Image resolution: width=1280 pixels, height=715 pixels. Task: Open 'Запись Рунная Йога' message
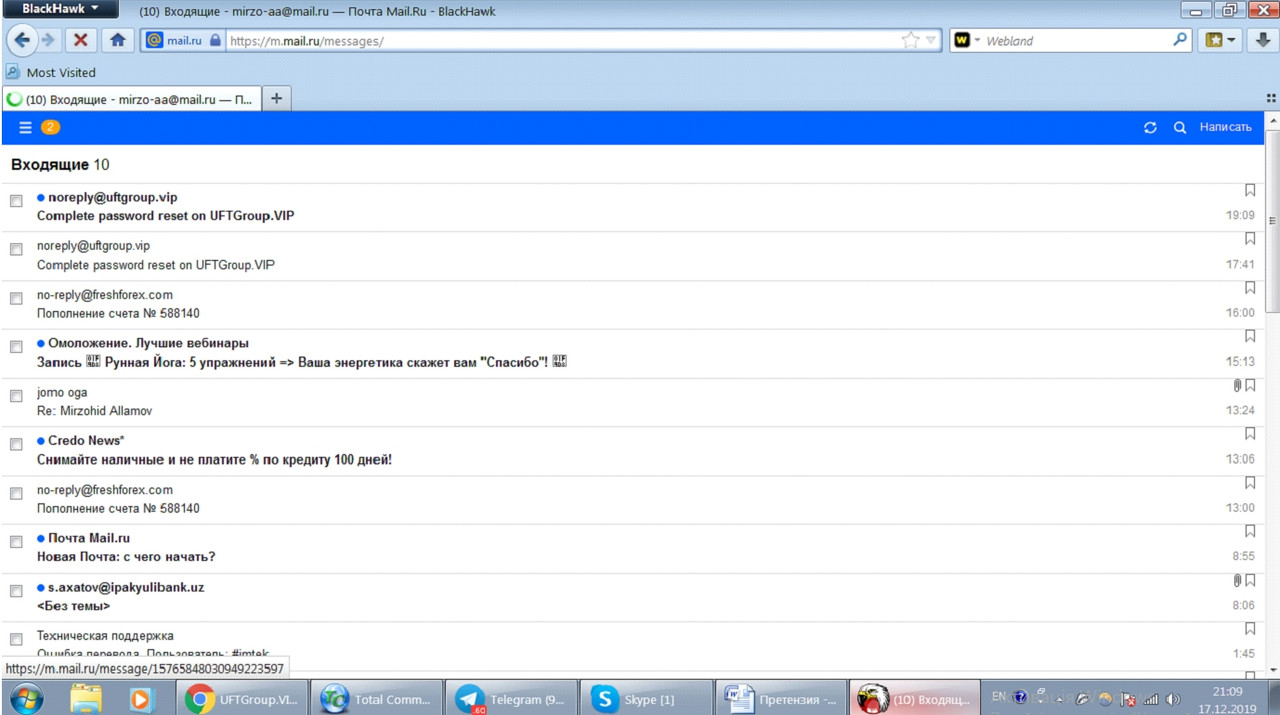(x=302, y=362)
